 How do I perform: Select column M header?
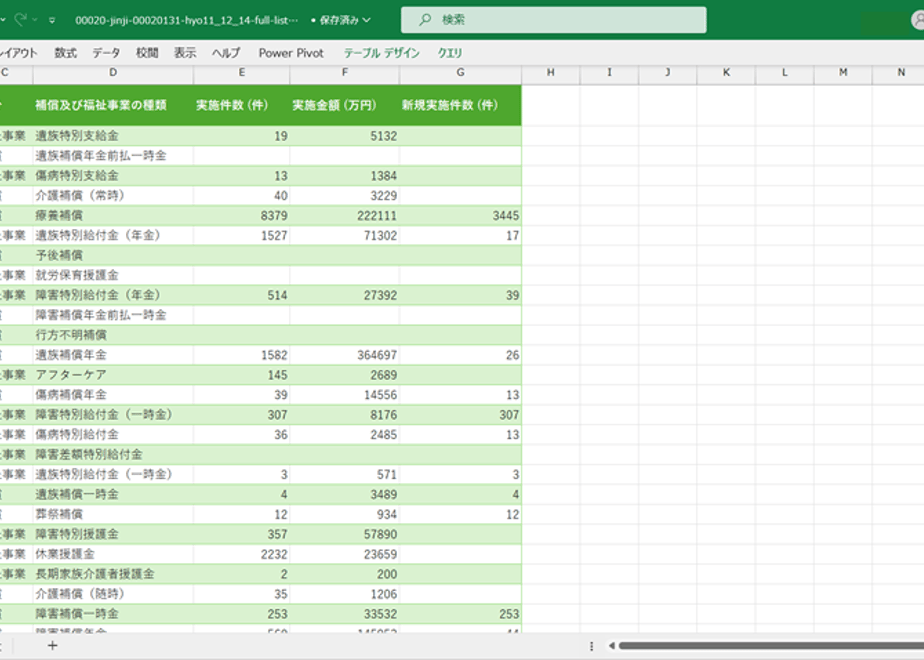pyautogui.click(x=843, y=73)
